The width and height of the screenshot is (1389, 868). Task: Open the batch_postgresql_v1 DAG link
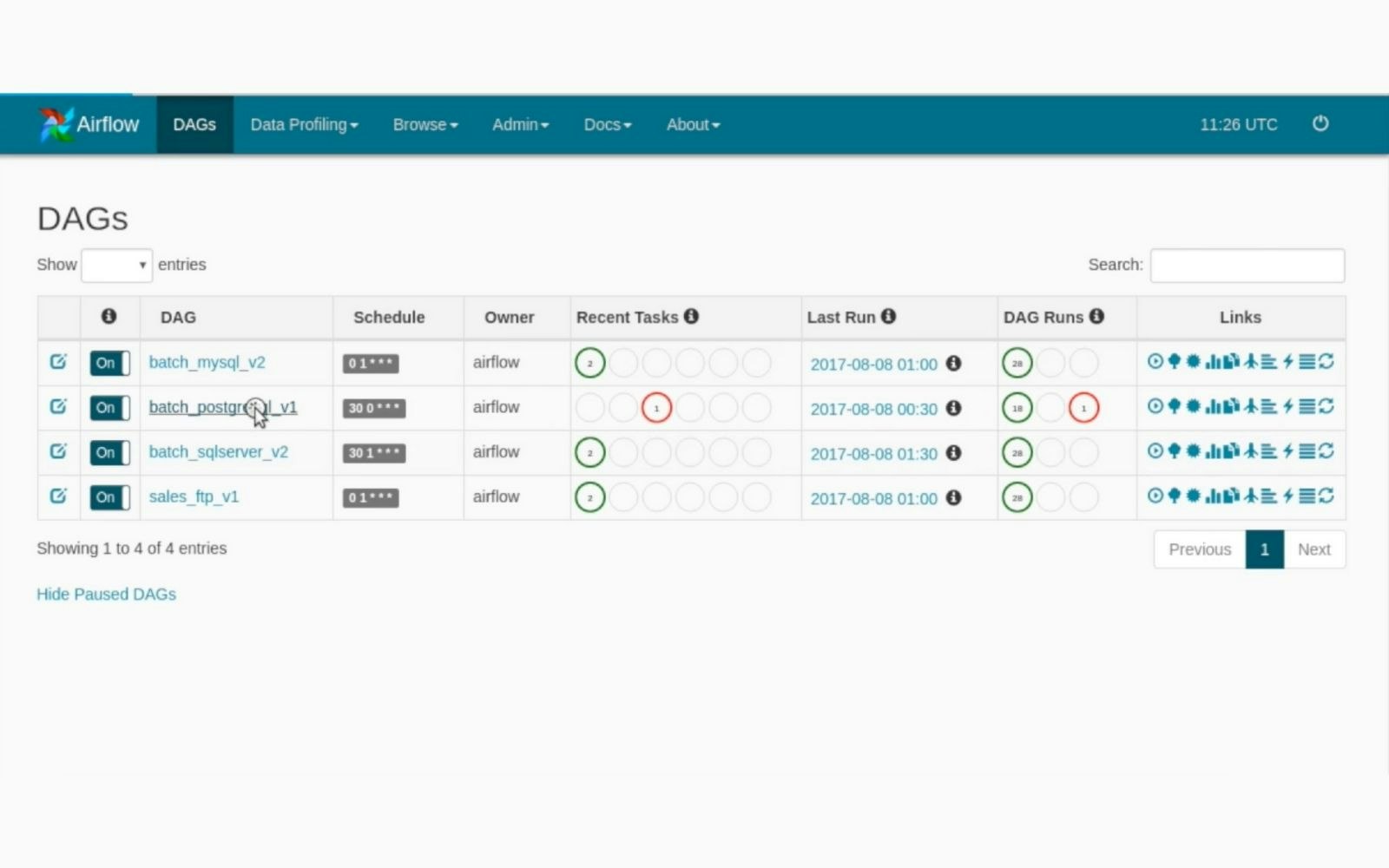223,407
